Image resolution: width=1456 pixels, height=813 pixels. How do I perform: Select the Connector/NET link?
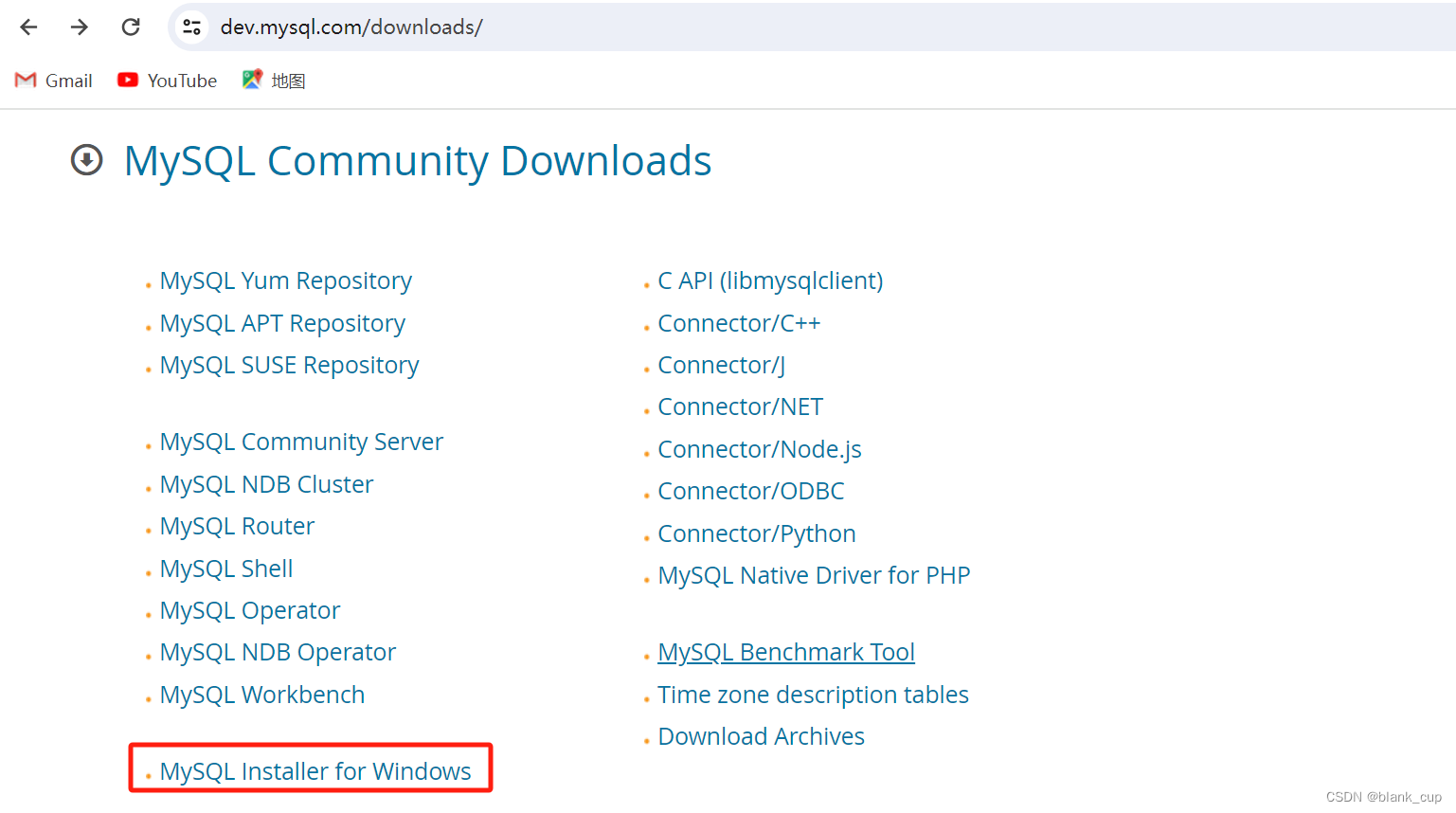pyautogui.click(x=741, y=406)
